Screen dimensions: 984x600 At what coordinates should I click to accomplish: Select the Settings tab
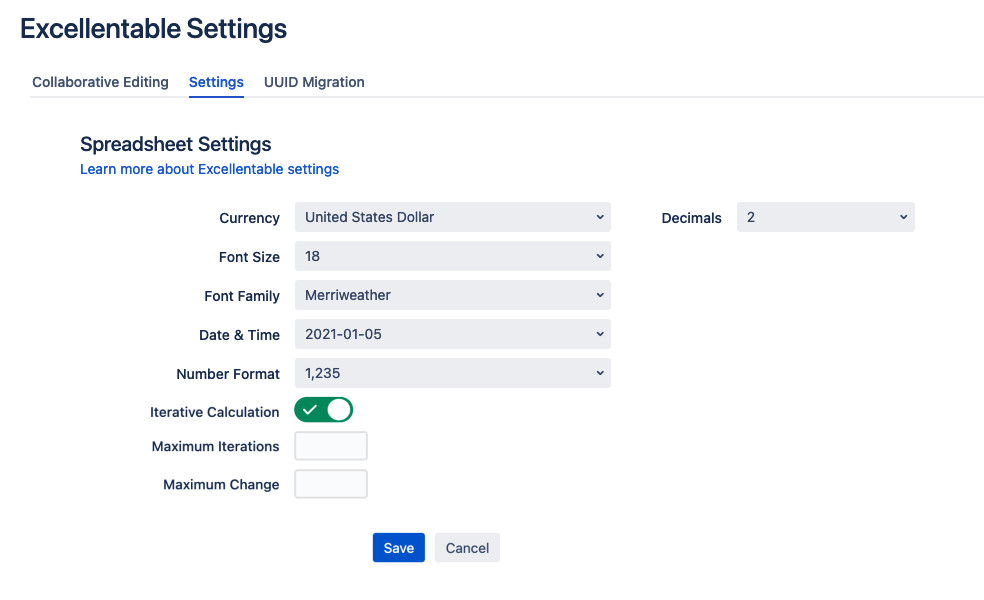pyautogui.click(x=216, y=82)
